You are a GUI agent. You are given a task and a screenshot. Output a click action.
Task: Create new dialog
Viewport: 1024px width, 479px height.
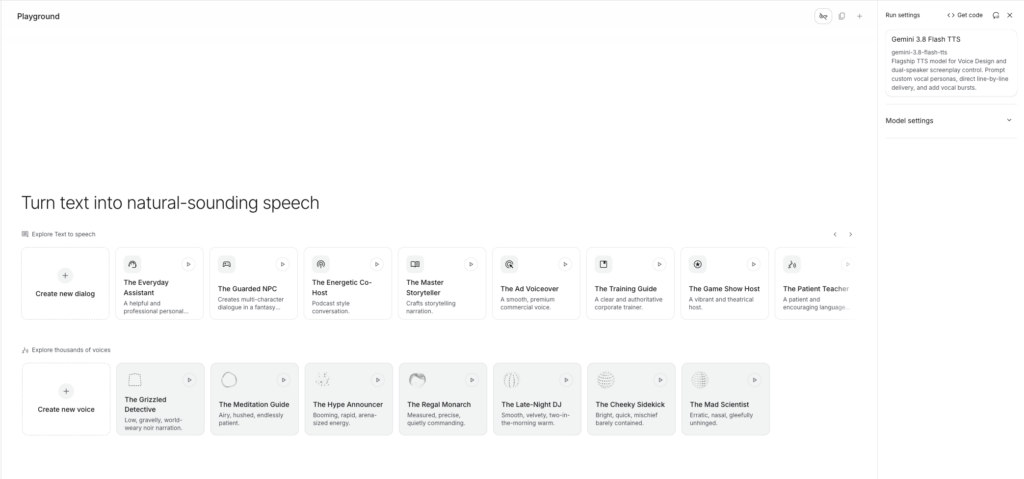tap(65, 284)
